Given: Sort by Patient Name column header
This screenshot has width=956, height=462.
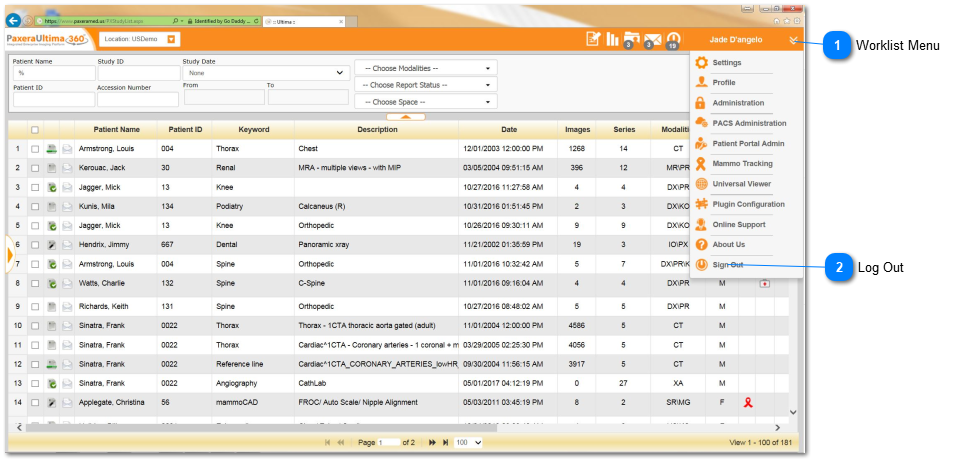Looking at the screenshot, I should pyautogui.click(x=116, y=129).
